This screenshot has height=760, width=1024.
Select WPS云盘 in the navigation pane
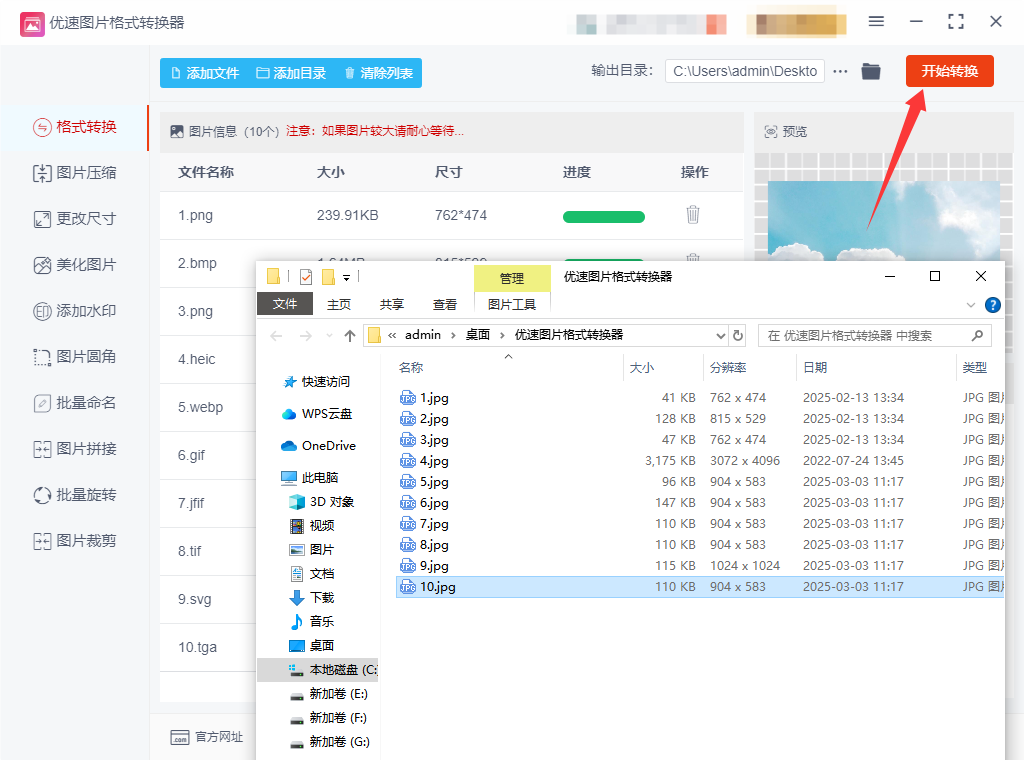coord(318,414)
